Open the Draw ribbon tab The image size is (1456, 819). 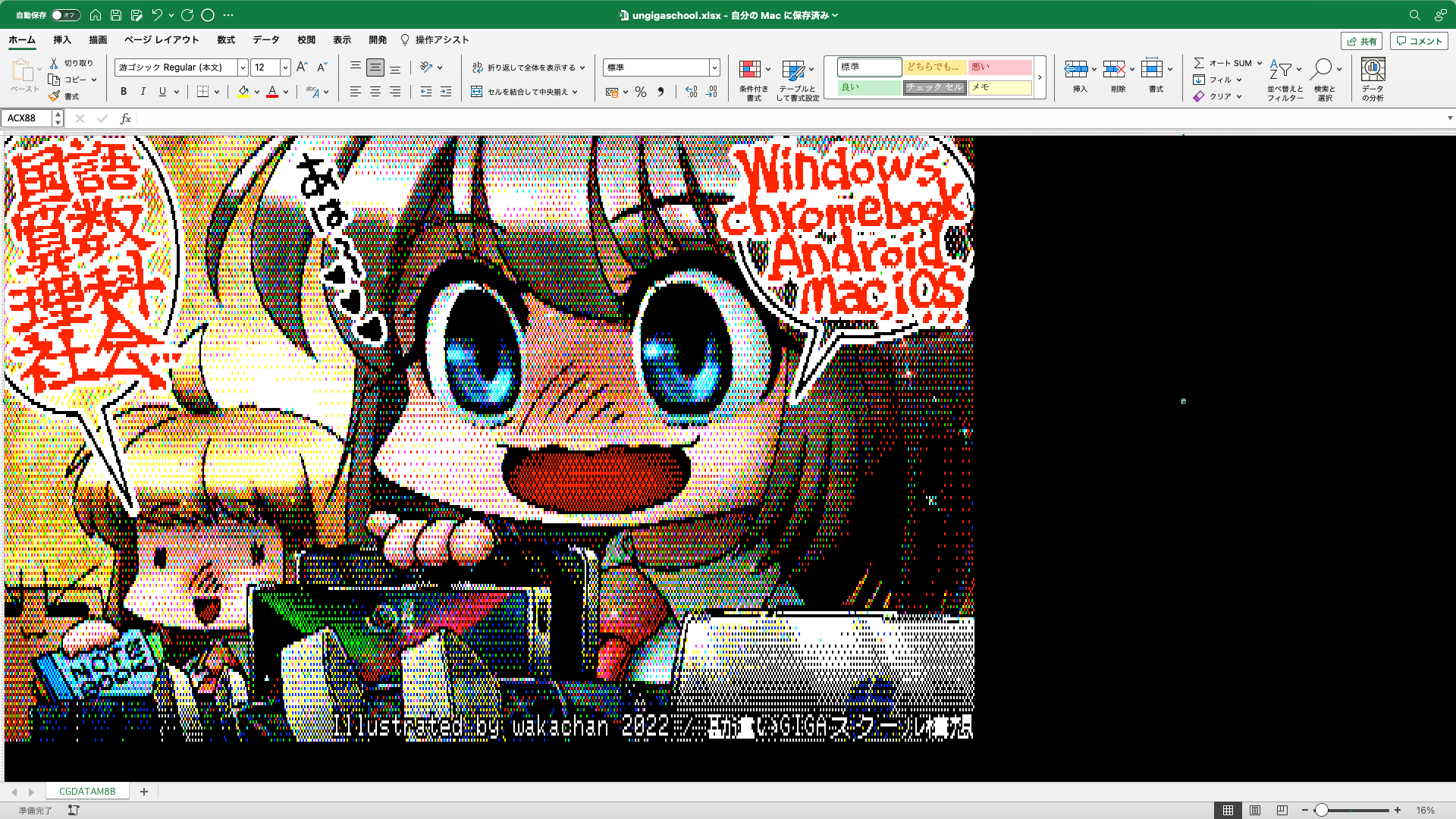[x=98, y=40]
